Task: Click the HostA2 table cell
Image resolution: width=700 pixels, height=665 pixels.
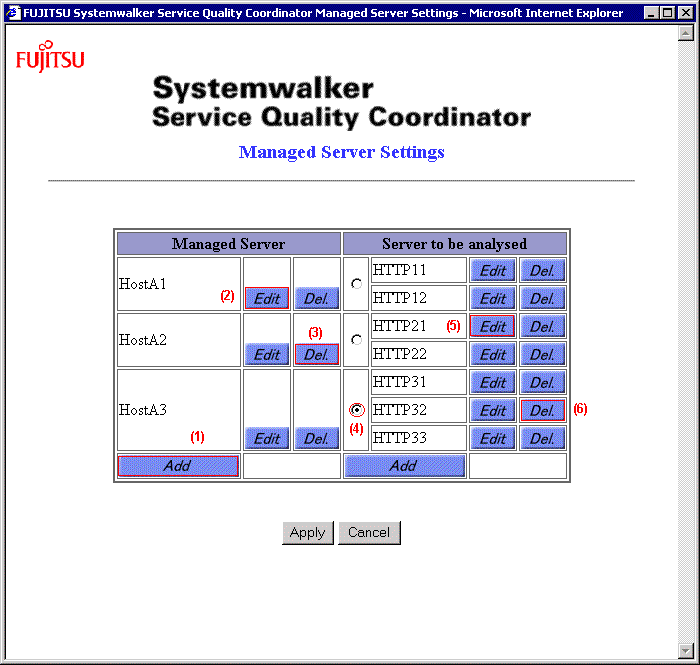Action: pyautogui.click(x=179, y=340)
